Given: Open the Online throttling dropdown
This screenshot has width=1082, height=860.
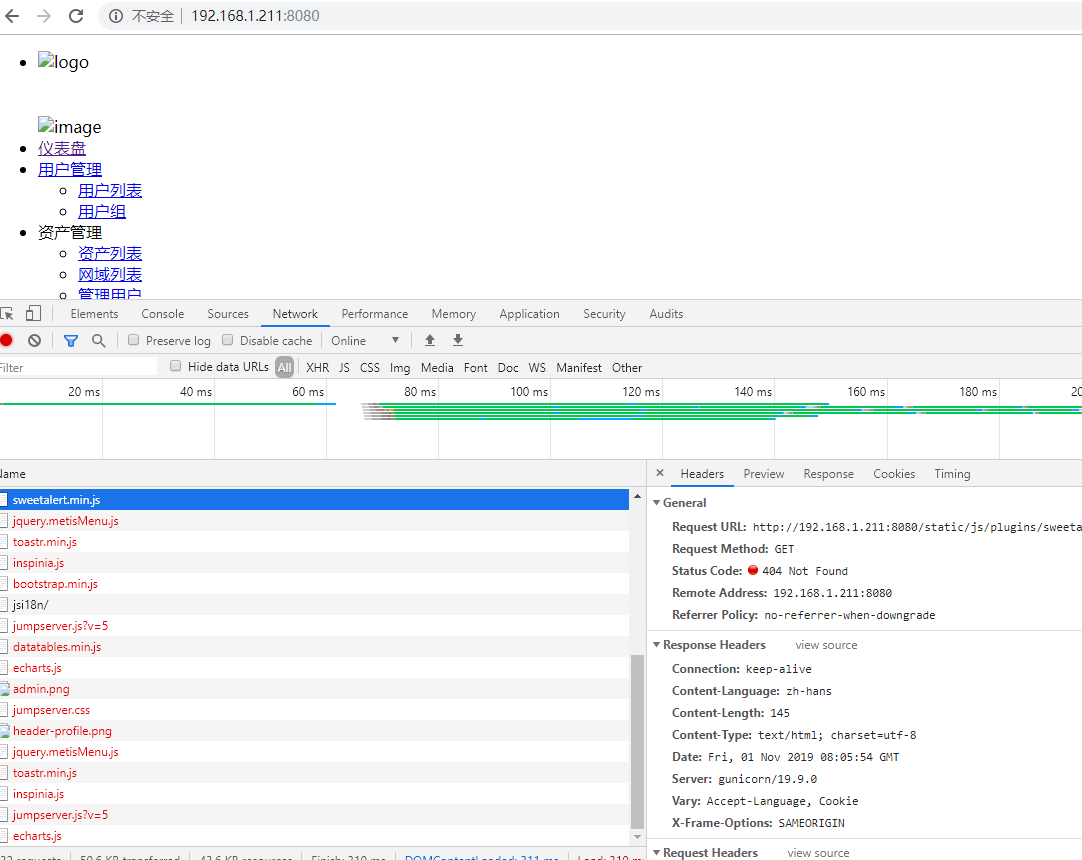Looking at the screenshot, I should tap(365, 340).
